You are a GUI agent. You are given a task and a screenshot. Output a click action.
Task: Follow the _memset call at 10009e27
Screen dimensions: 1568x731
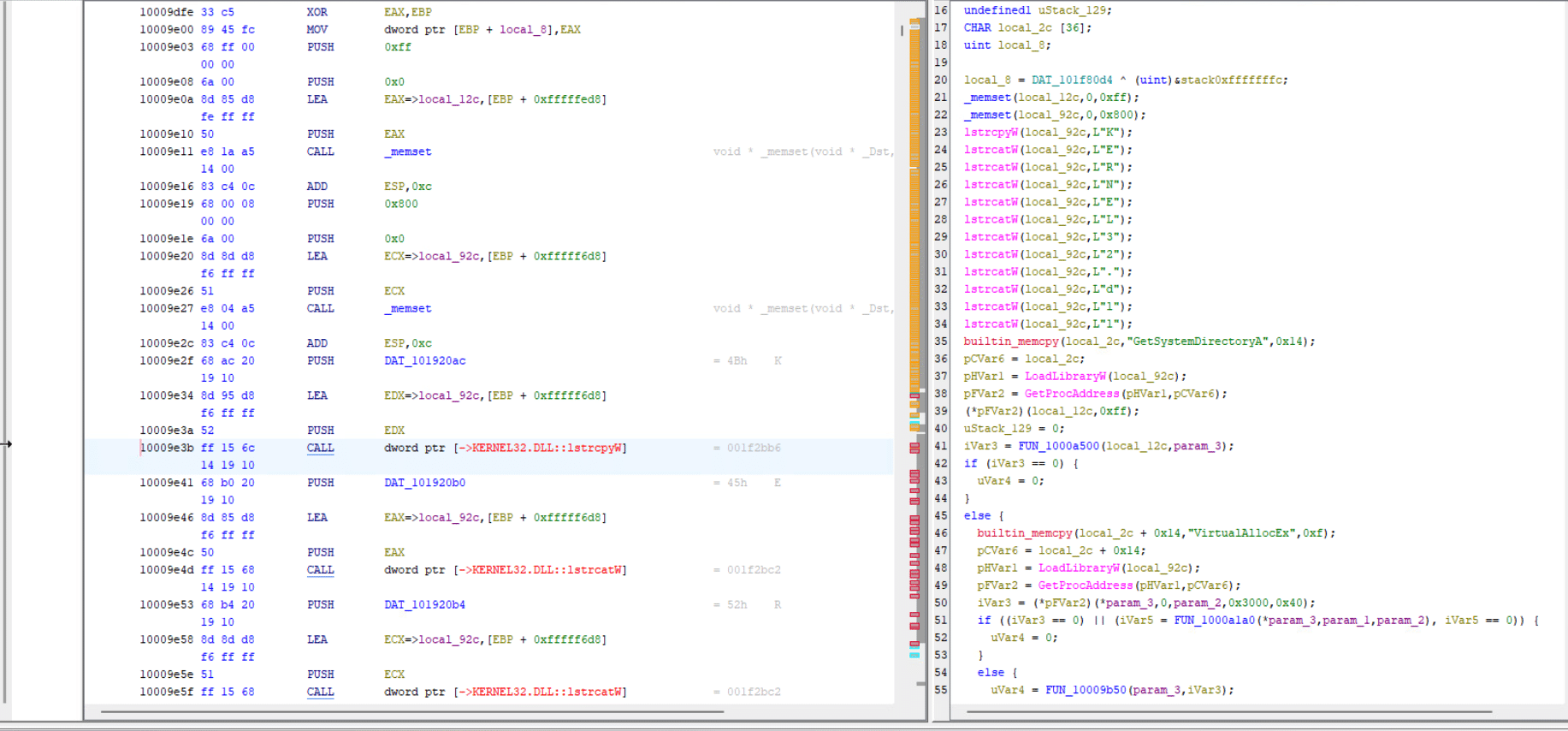[x=408, y=308]
